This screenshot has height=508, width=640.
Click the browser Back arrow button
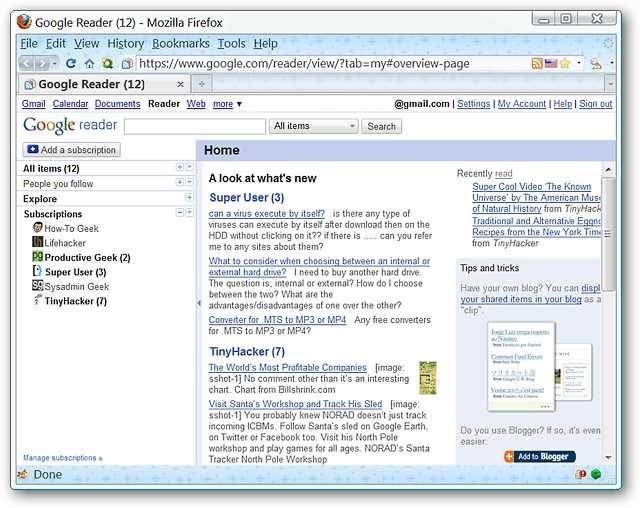(27, 63)
